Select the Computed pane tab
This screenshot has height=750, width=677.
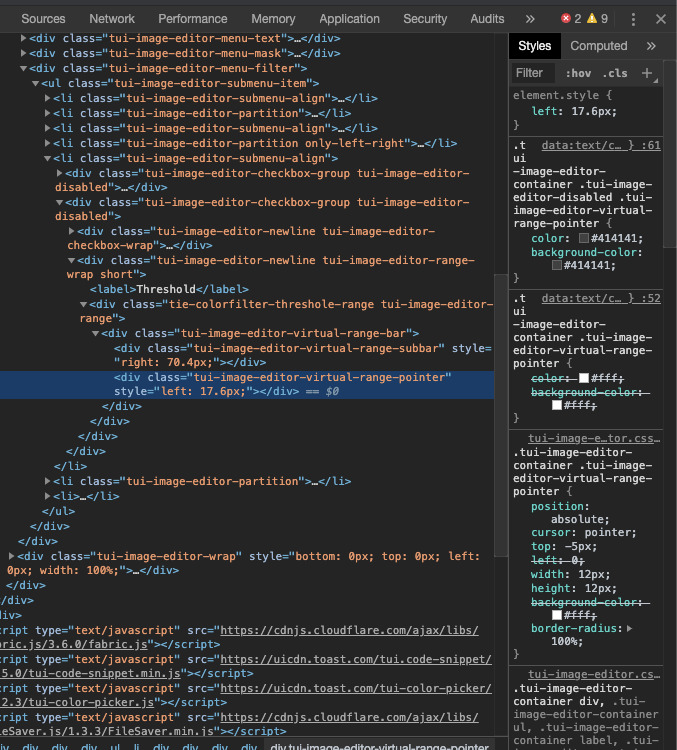[x=599, y=46]
